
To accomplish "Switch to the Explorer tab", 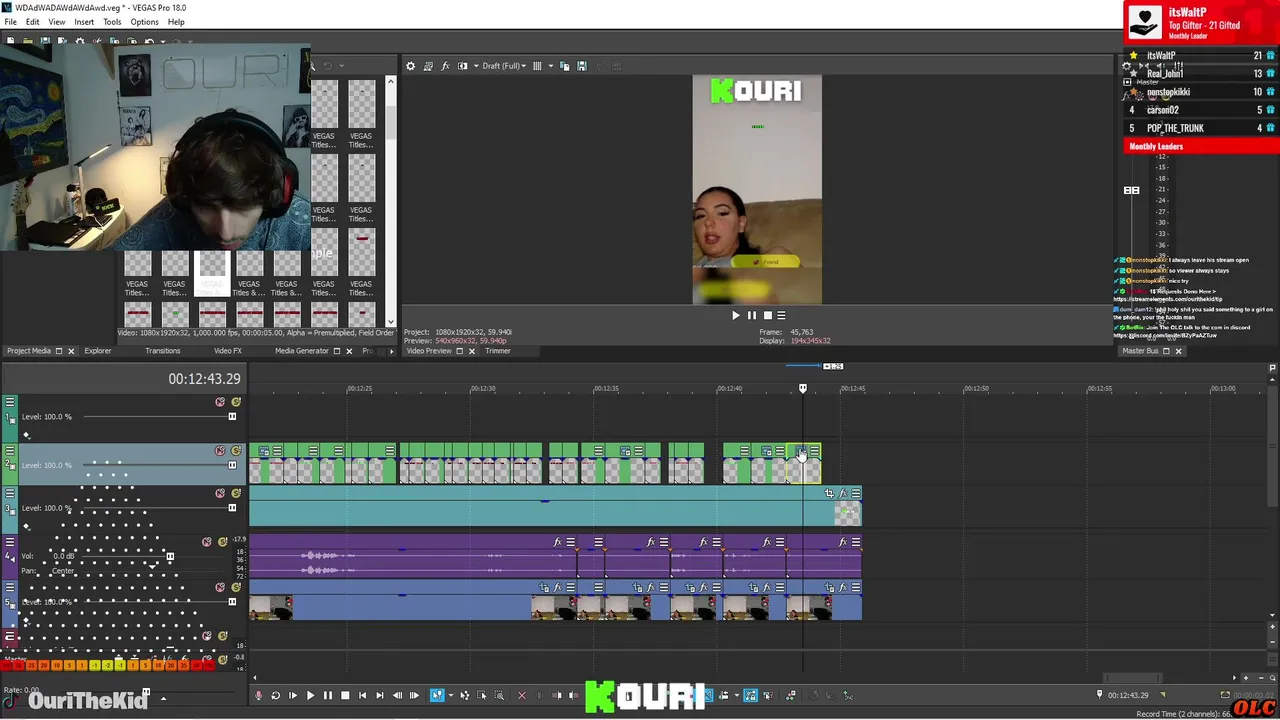I will pos(98,351).
